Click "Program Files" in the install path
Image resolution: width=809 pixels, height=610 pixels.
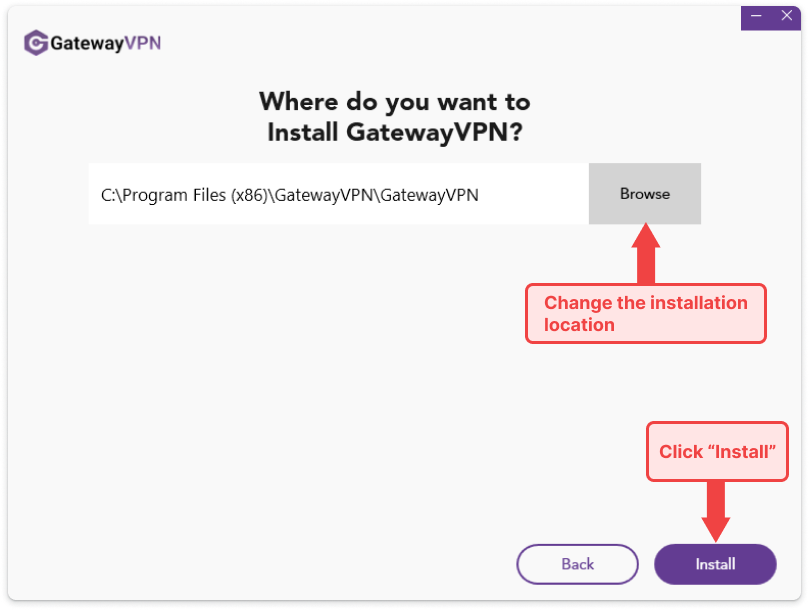pos(173,195)
